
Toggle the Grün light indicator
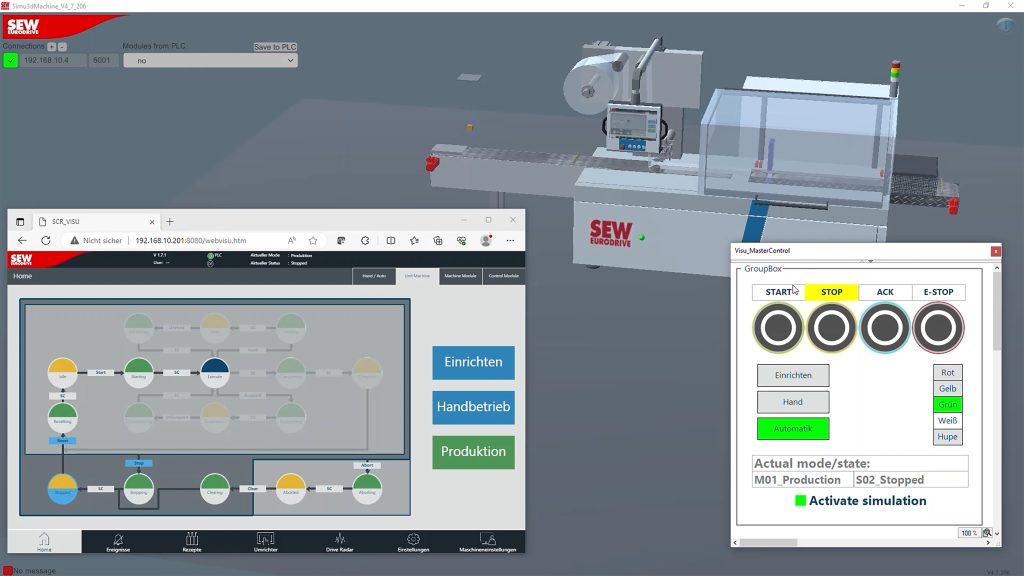947,405
